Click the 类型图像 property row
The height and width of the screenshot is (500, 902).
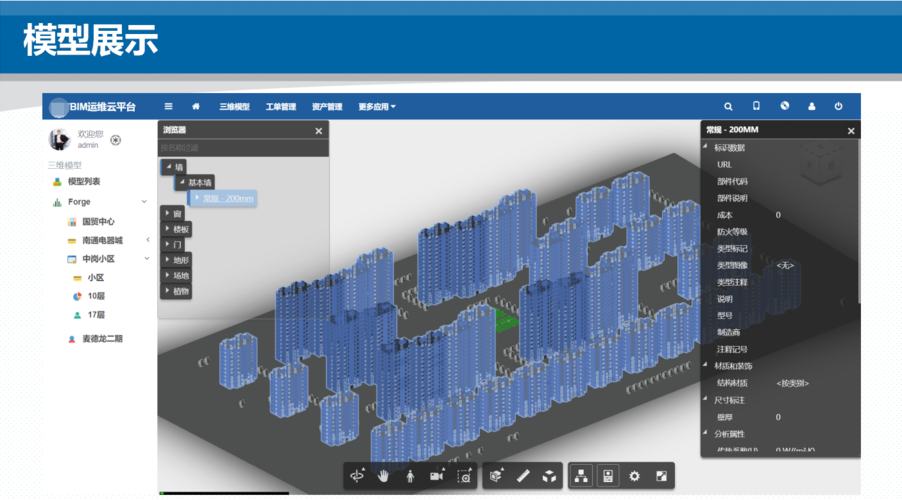pos(779,265)
